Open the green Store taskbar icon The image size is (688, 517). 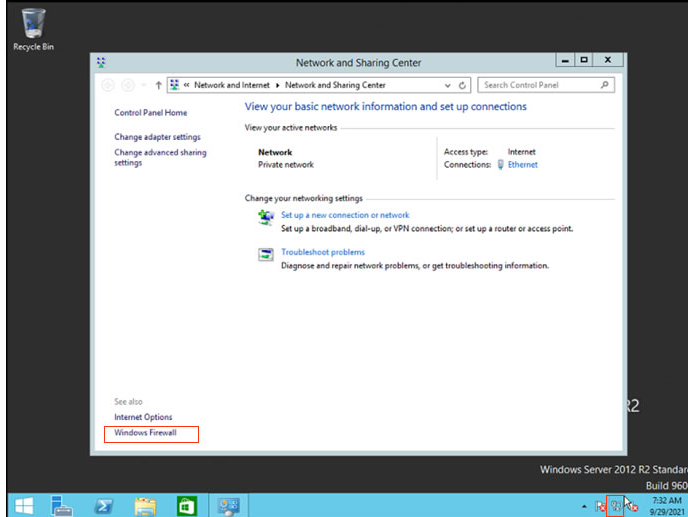(x=187, y=505)
